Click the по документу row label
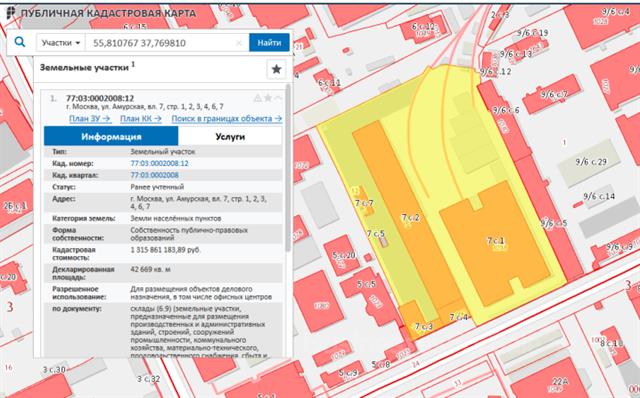The width and height of the screenshot is (640, 398). (x=77, y=309)
